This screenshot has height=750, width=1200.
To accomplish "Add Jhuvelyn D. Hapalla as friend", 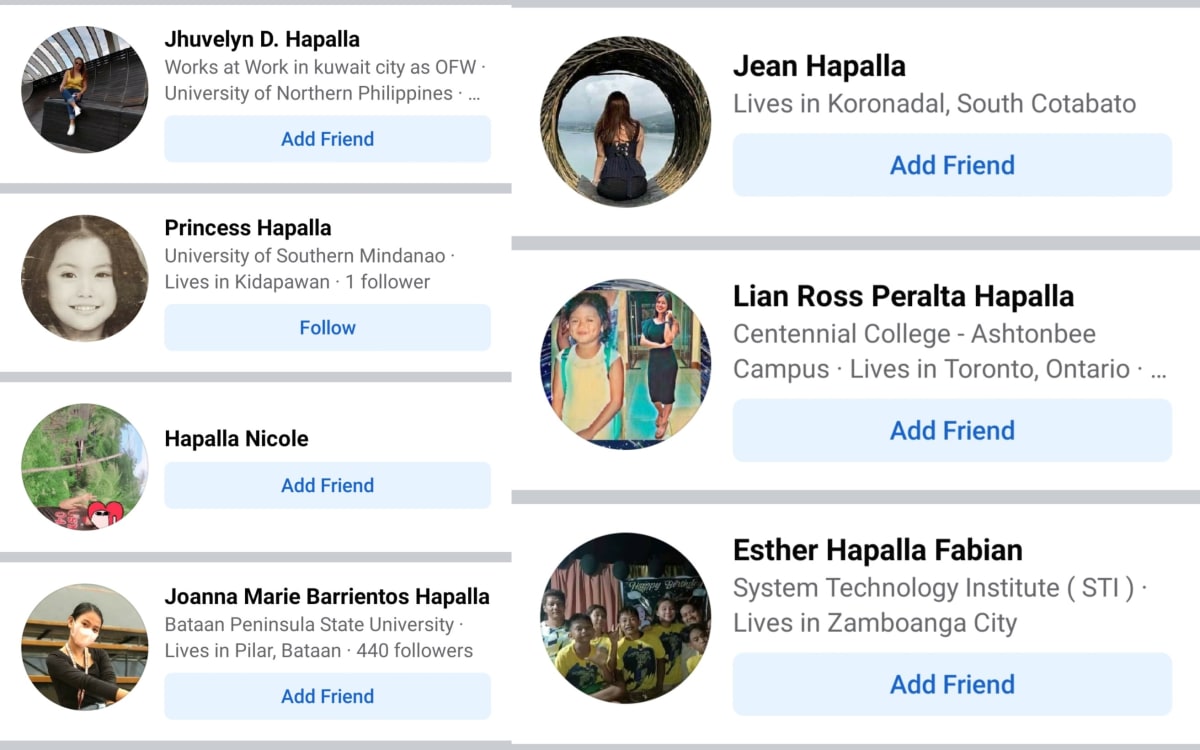I will tap(327, 139).
